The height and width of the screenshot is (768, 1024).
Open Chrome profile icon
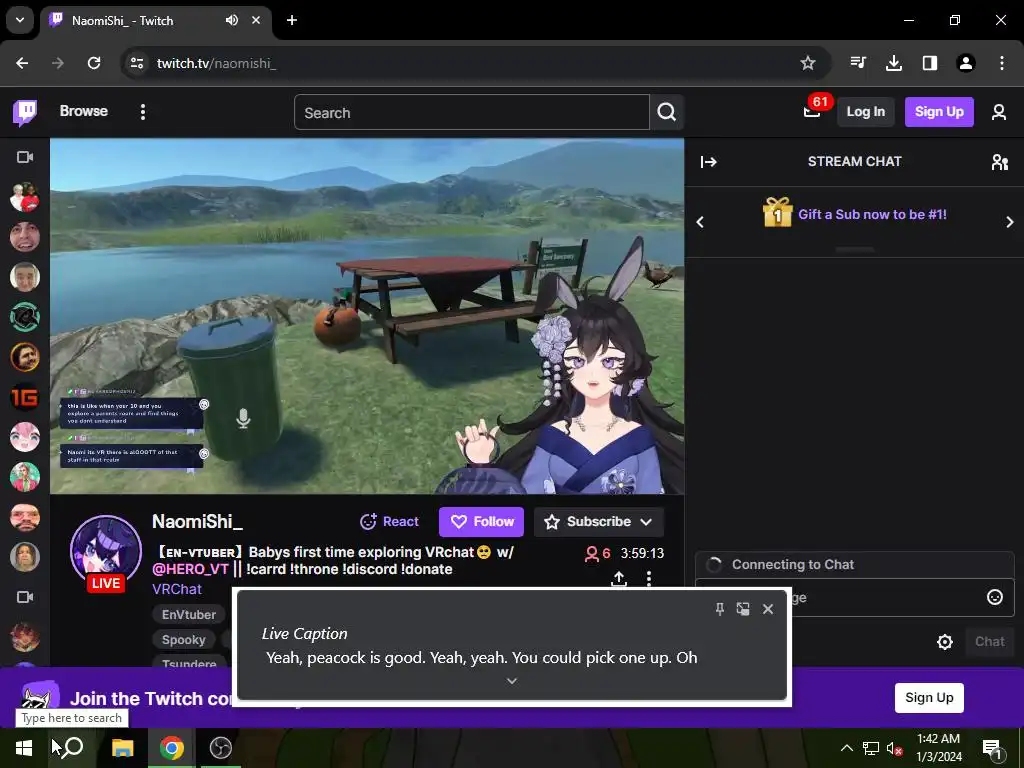pos(966,63)
